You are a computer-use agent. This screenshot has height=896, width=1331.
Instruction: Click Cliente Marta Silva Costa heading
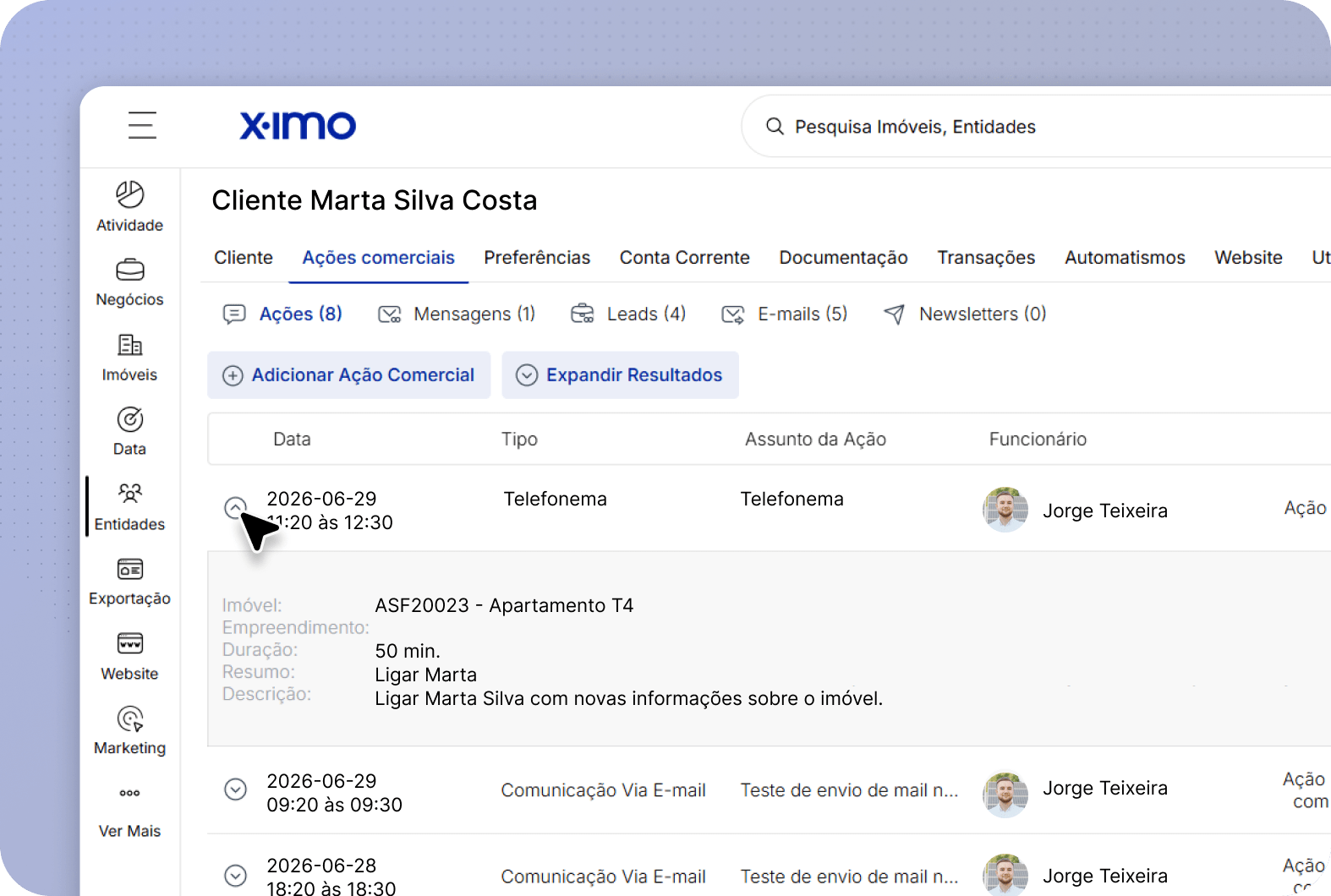375,200
